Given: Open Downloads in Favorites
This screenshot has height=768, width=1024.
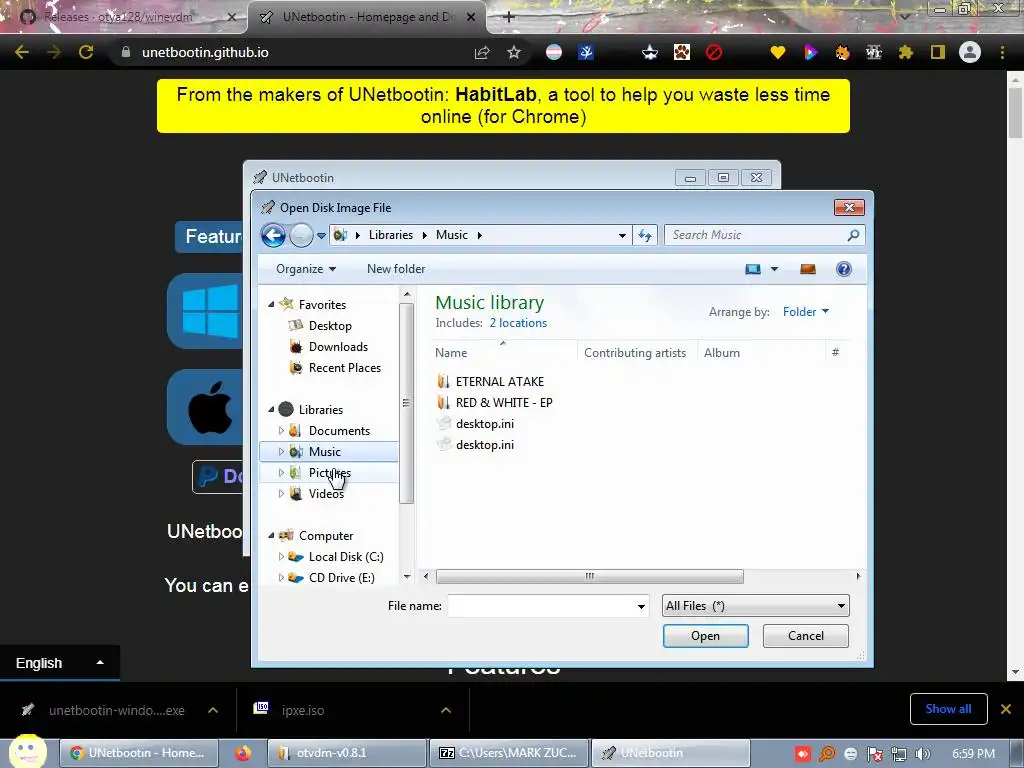Looking at the screenshot, I should coord(338,347).
